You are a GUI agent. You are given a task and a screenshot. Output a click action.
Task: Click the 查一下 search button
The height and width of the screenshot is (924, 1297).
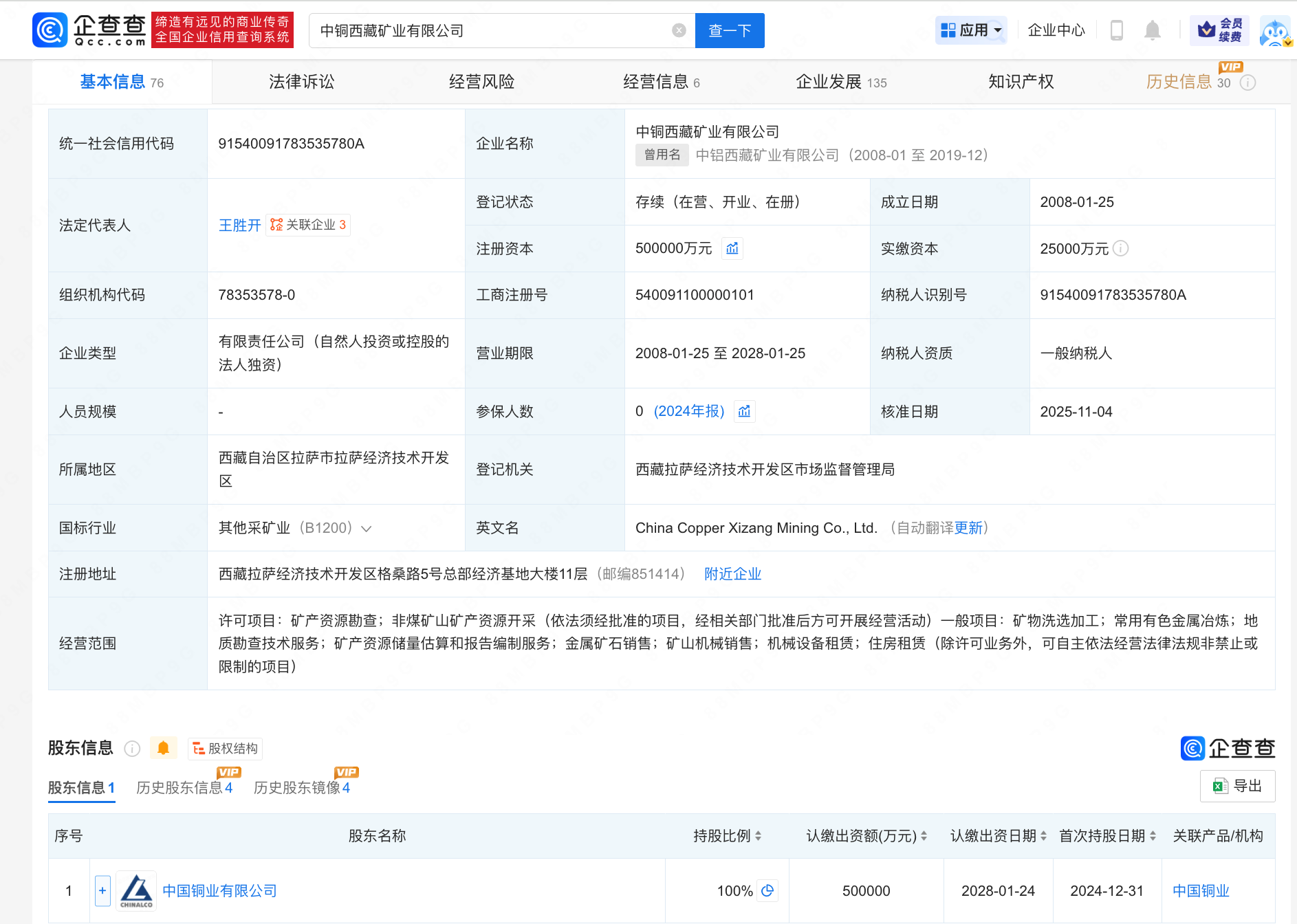[x=730, y=31]
